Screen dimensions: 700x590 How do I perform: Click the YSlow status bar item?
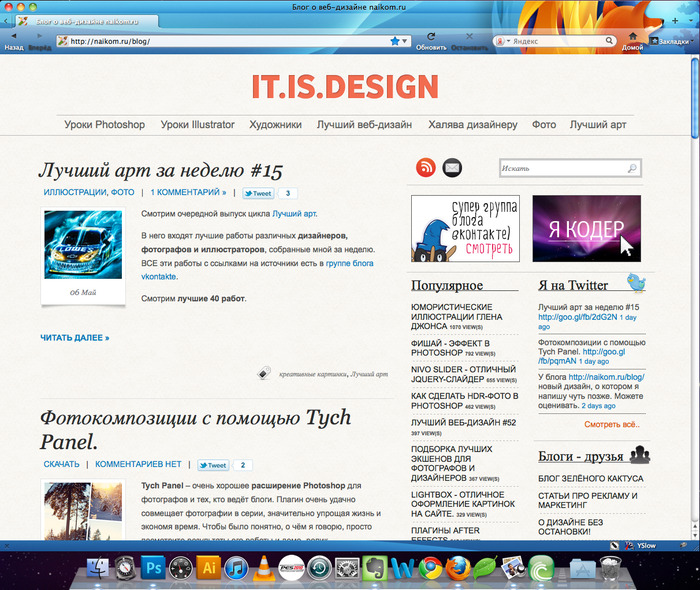click(646, 545)
